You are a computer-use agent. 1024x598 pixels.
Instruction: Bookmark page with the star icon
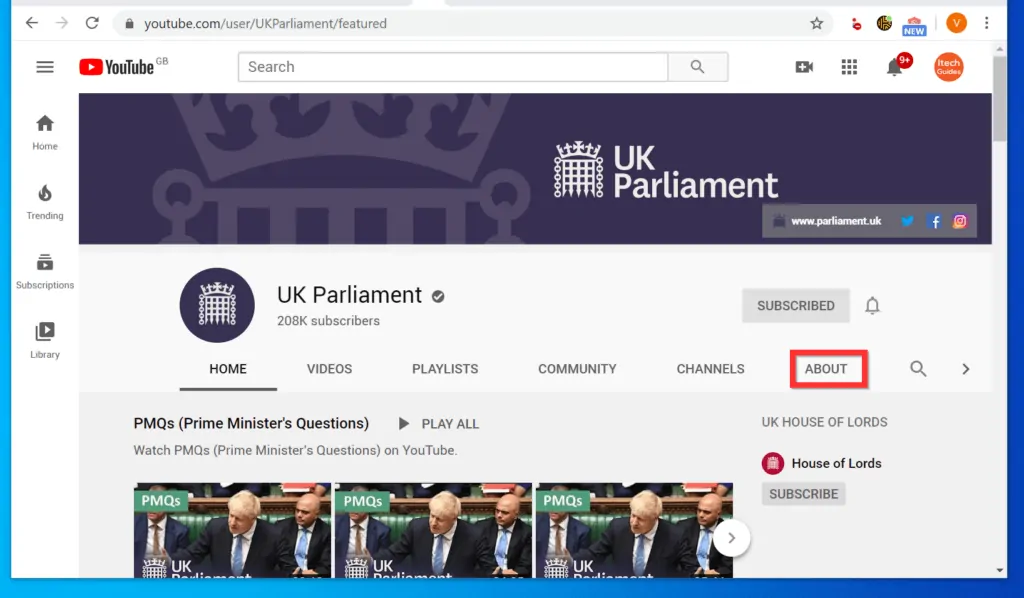[x=816, y=24]
